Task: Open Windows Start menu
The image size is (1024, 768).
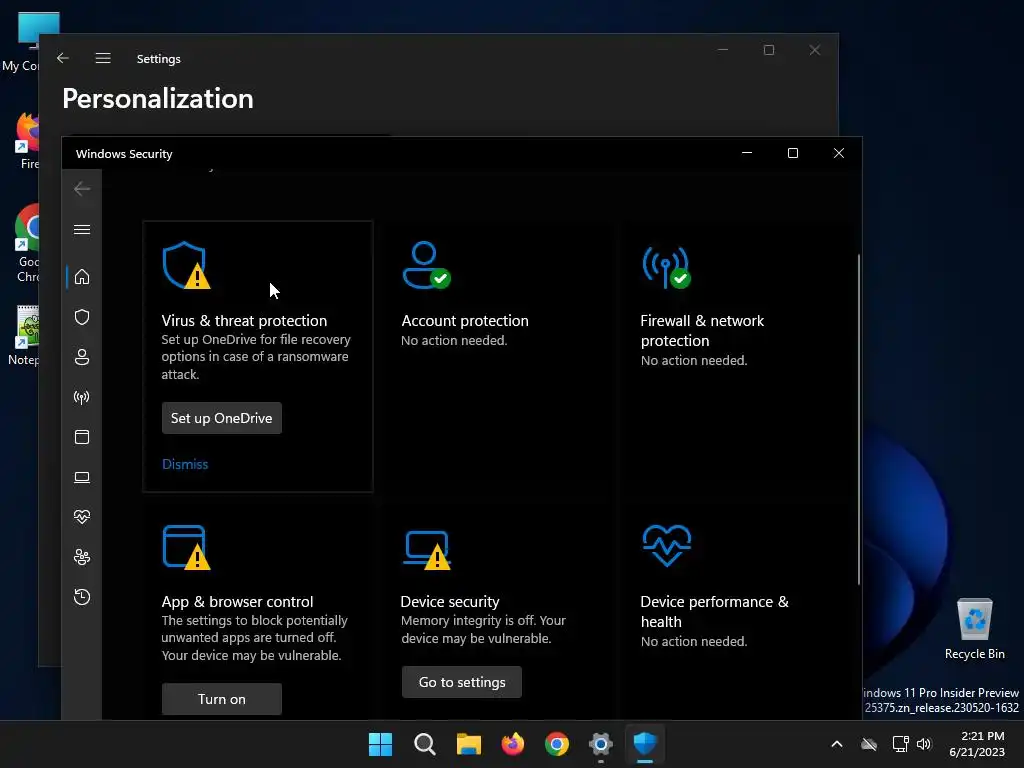Action: pyautogui.click(x=380, y=744)
